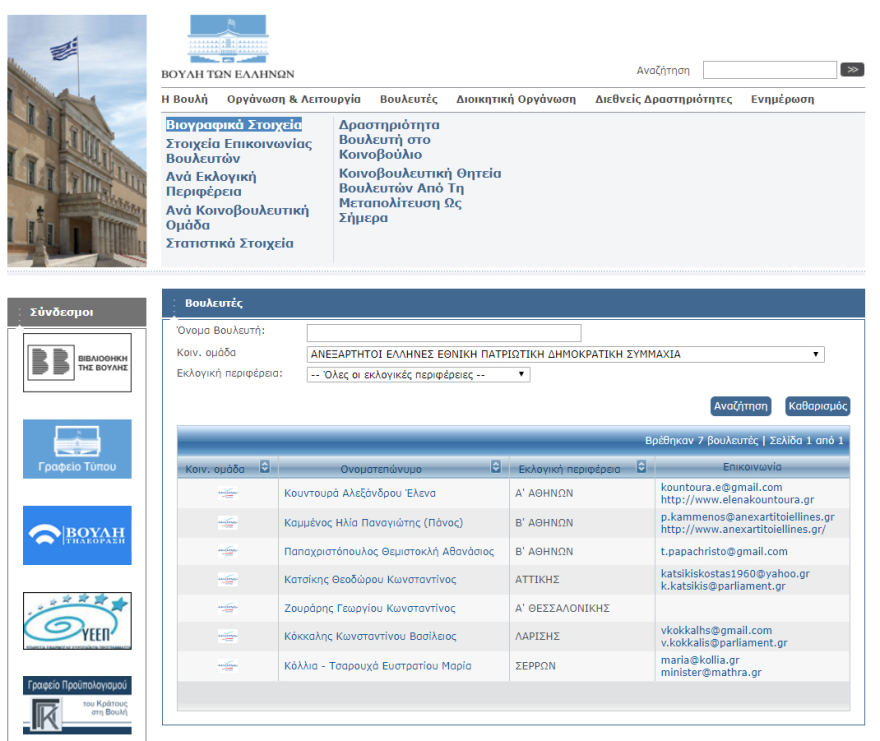Screen dimensions: 880x741
Task: Open the ΥΕΕΠ stars logo banner
Action: coord(77,621)
